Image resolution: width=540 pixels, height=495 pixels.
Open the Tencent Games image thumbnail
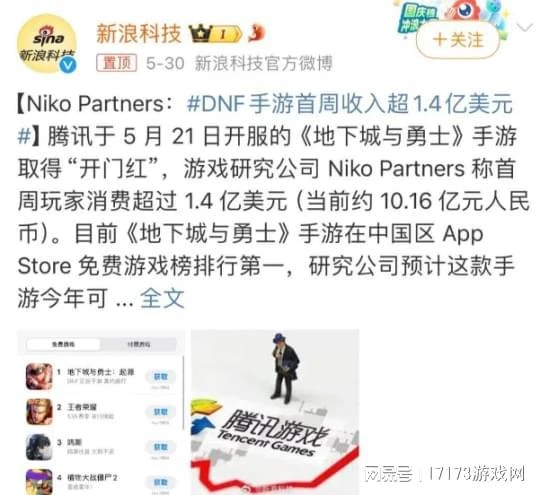[275, 412]
